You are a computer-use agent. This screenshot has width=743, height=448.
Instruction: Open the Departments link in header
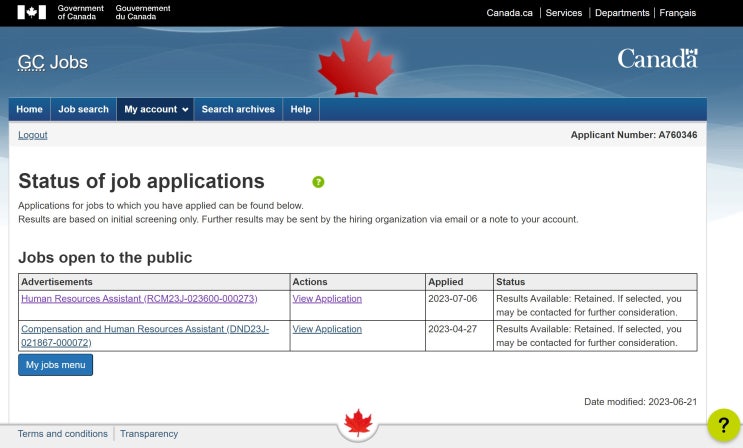[621, 13]
